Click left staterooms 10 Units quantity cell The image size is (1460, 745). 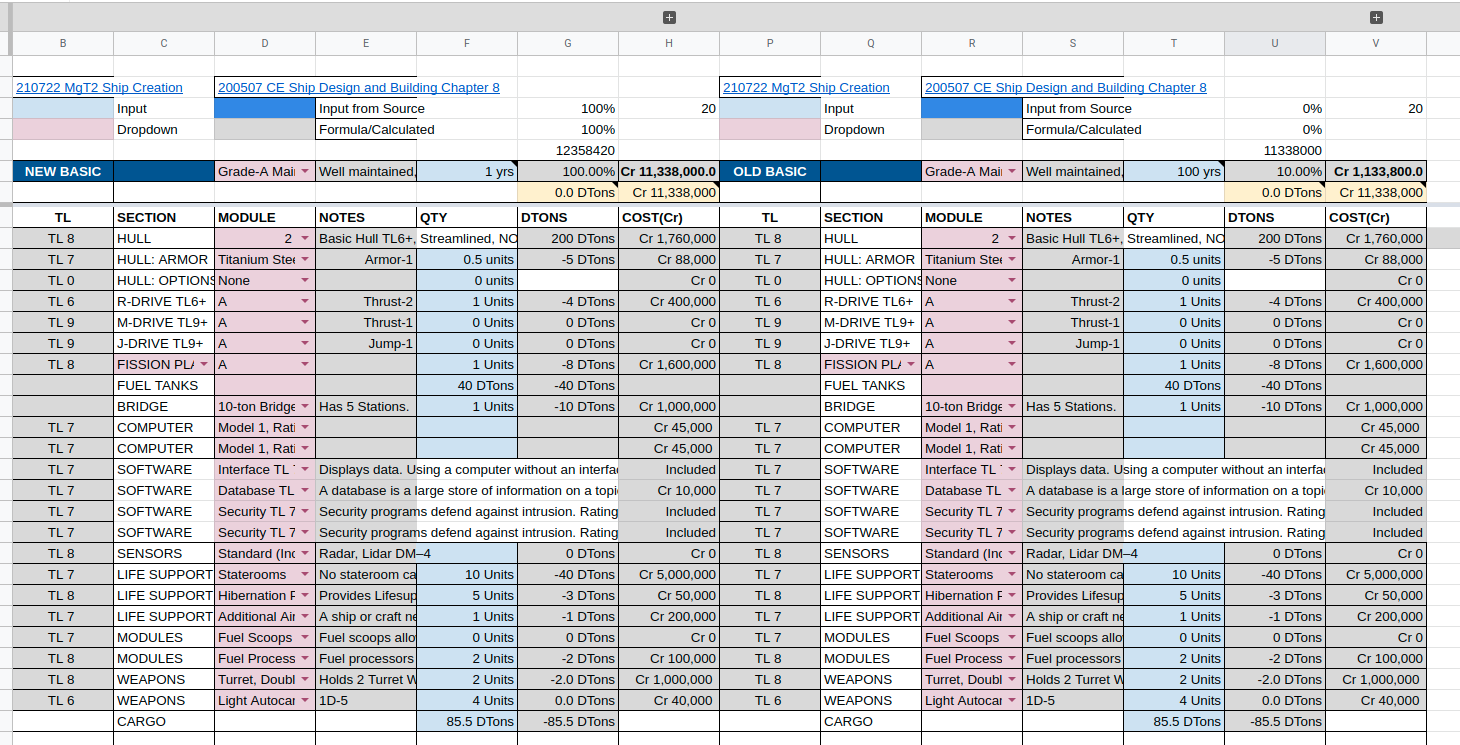467,575
